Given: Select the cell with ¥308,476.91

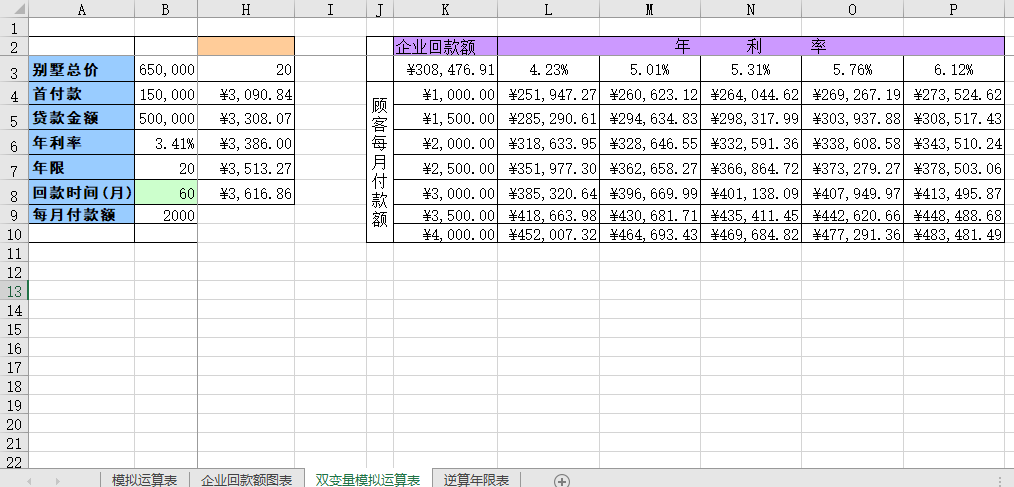Looking at the screenshot, I should click(x=445, y=70).
